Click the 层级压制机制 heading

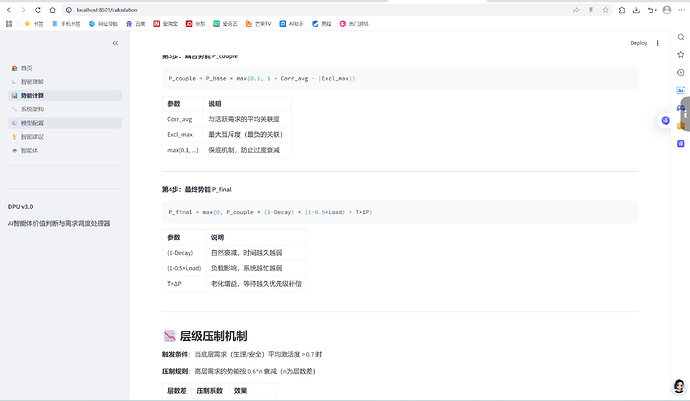pyautogui.click(x=213, y=336)
